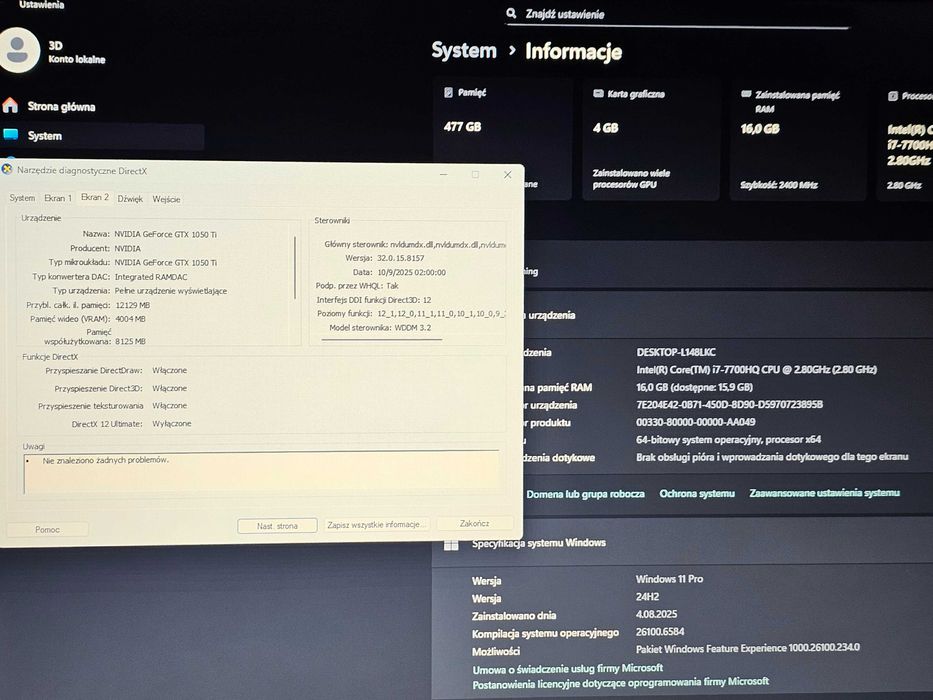
Task: Open Domena lub grupa robocza link
Action: click(586, 494)
